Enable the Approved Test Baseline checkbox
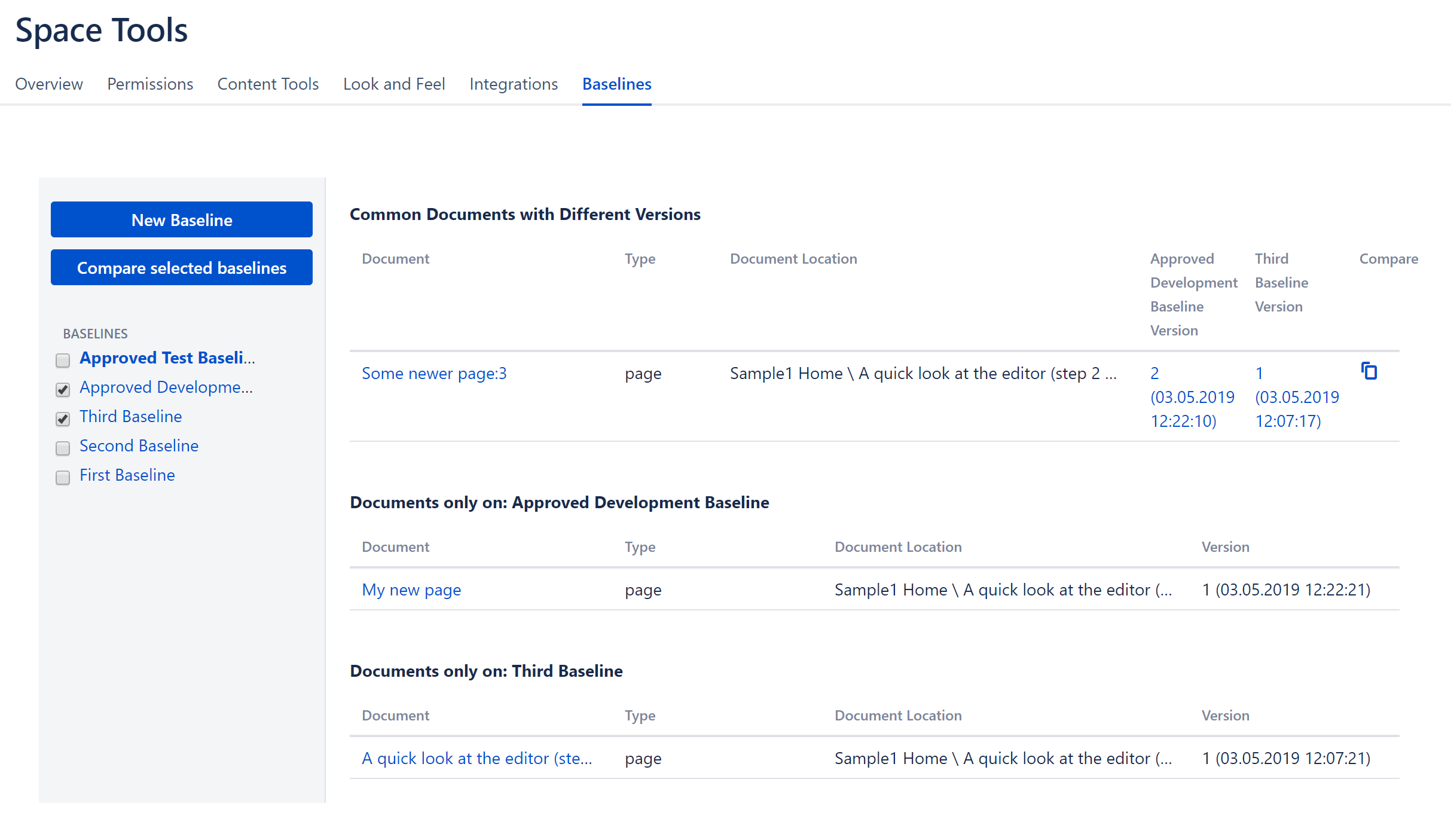This screenshot has height=840, width=1451. [62, 360]
